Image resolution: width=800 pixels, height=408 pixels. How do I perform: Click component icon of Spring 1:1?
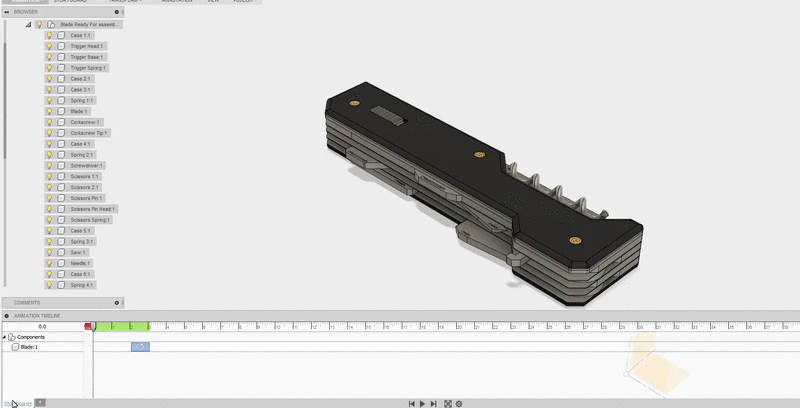click(61, 100)
